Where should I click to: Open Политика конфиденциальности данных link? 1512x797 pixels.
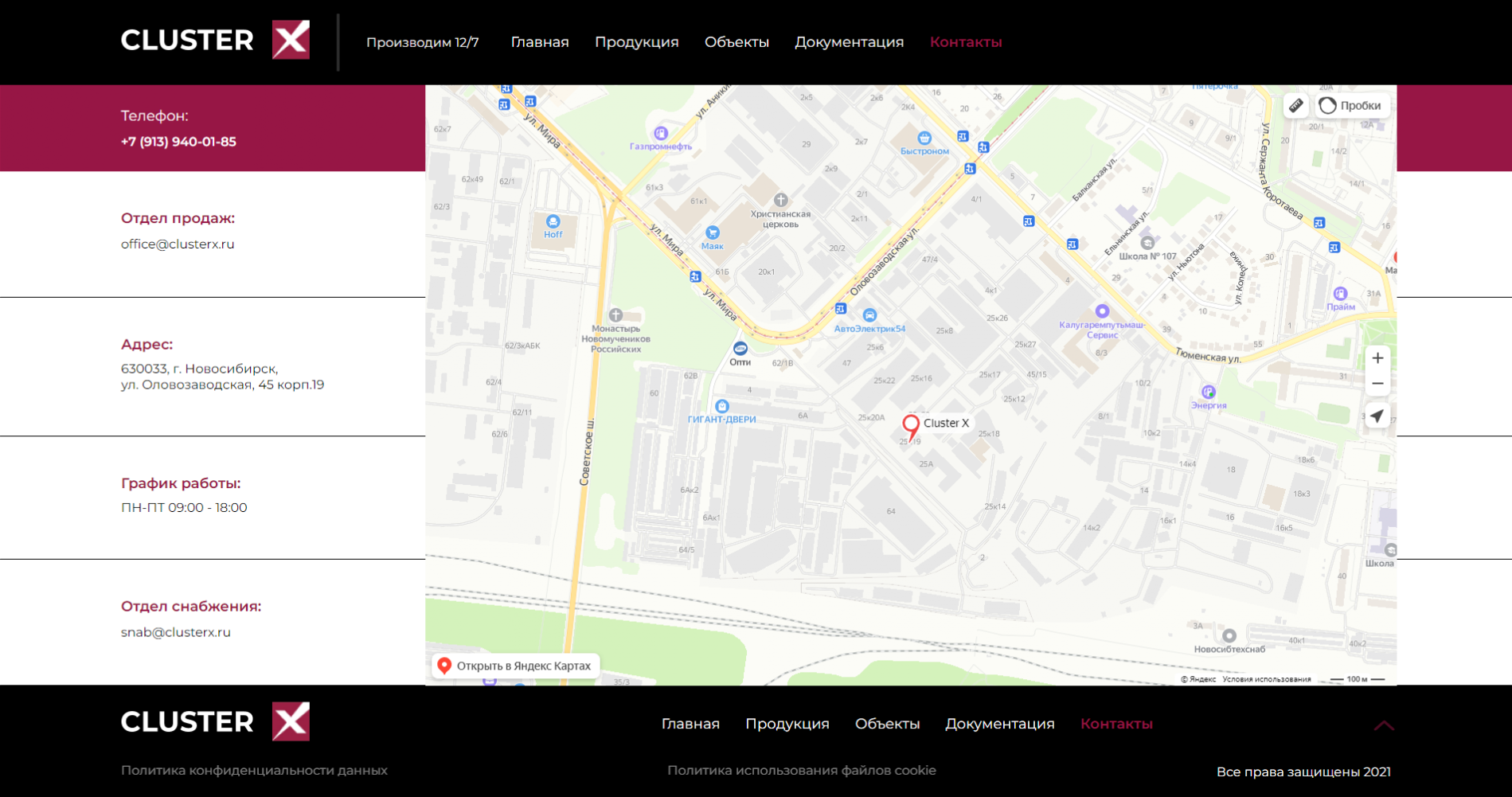point(254,771)
